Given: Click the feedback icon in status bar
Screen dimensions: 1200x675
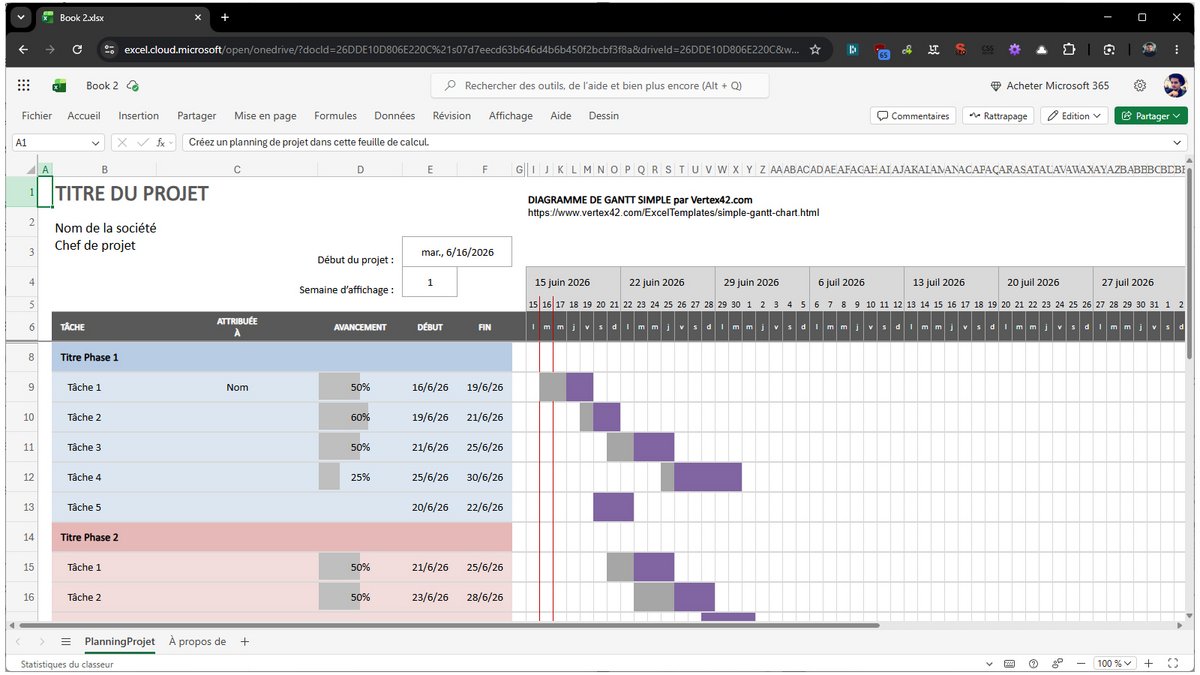Looking at the screenshot, I should pos(1056,664).
